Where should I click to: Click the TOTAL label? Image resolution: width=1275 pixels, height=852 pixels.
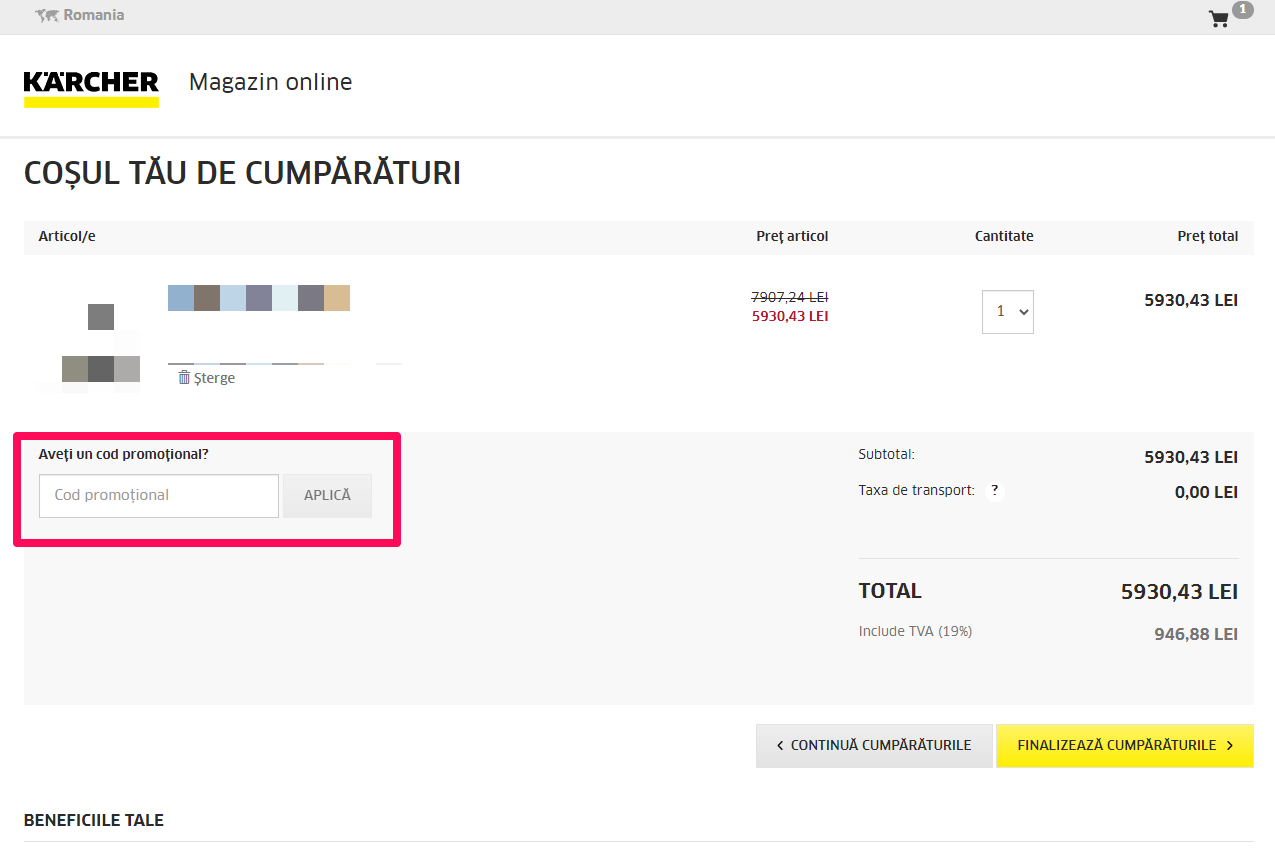tap(890, 591)
